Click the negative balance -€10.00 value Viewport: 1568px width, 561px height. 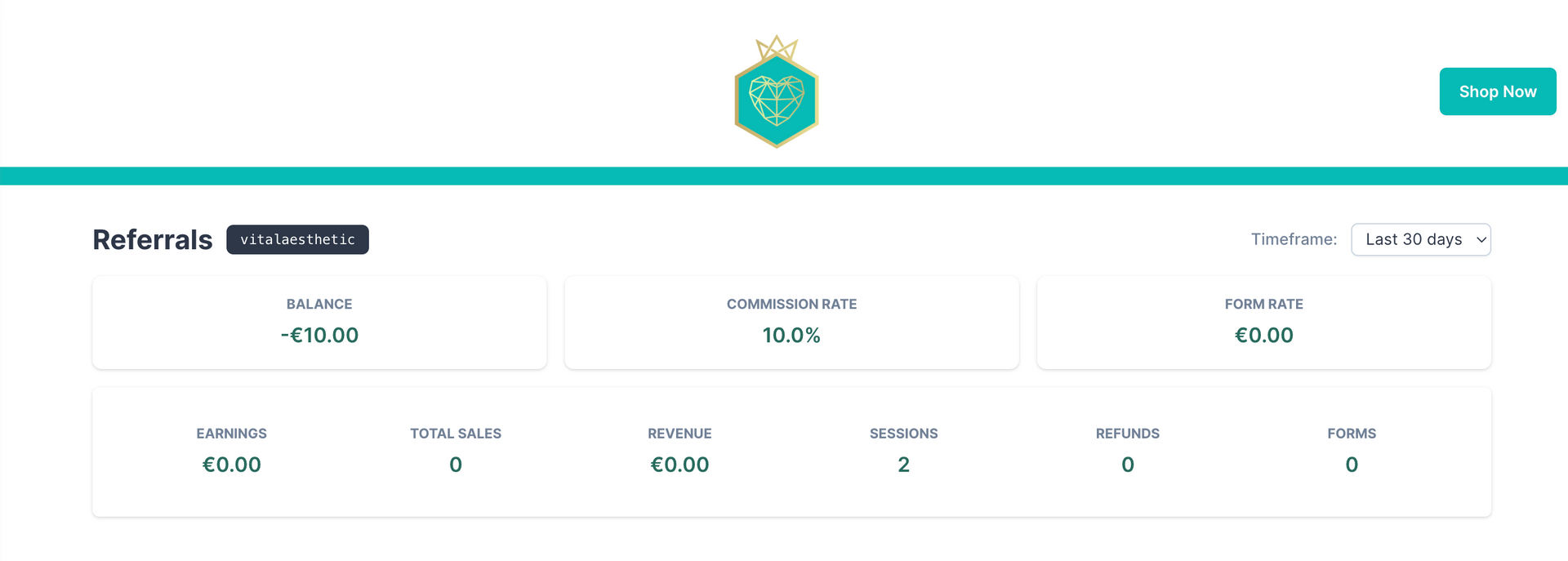point(319,335)
